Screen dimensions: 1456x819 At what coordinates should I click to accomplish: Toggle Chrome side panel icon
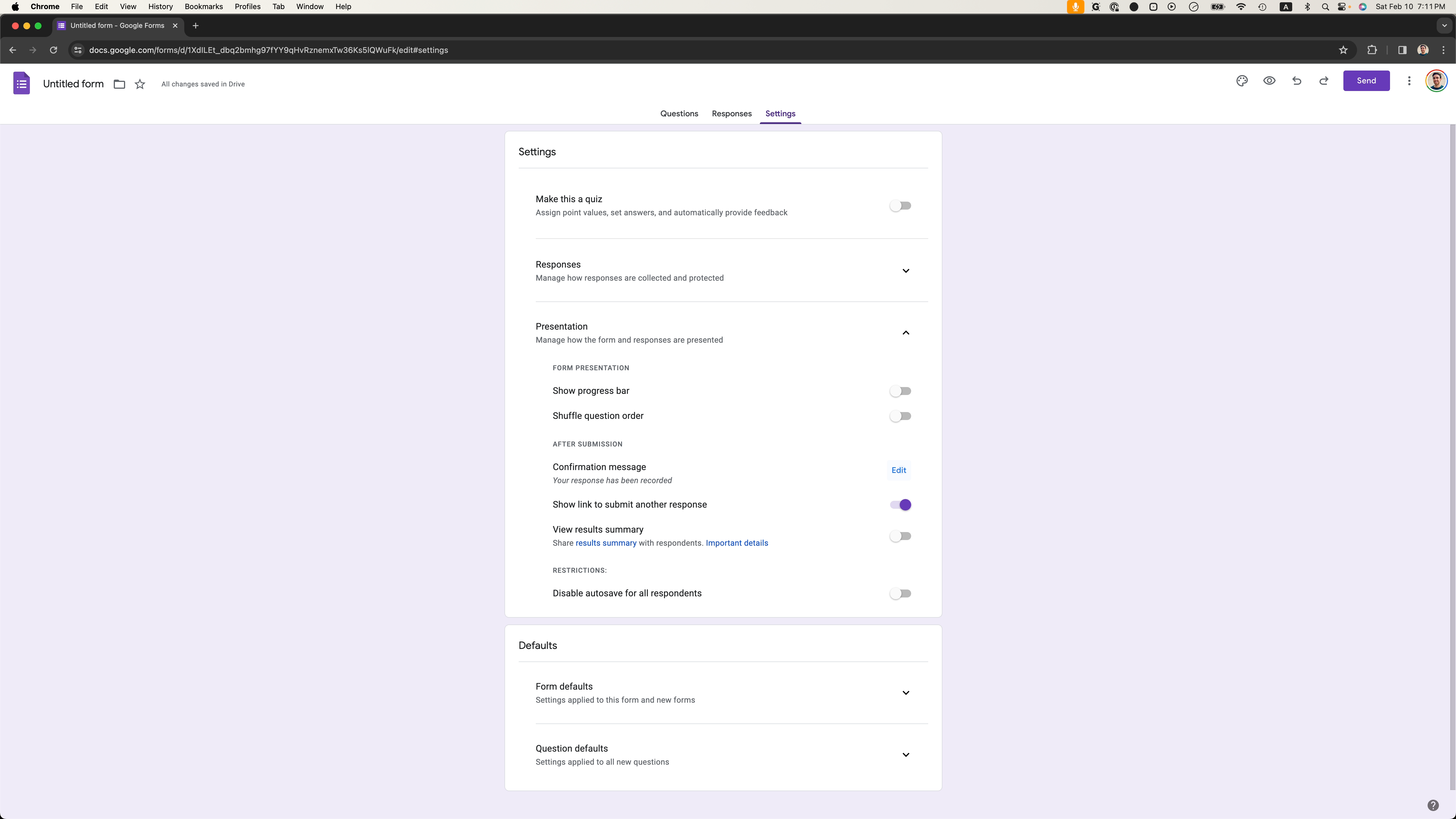(1402, 50)
